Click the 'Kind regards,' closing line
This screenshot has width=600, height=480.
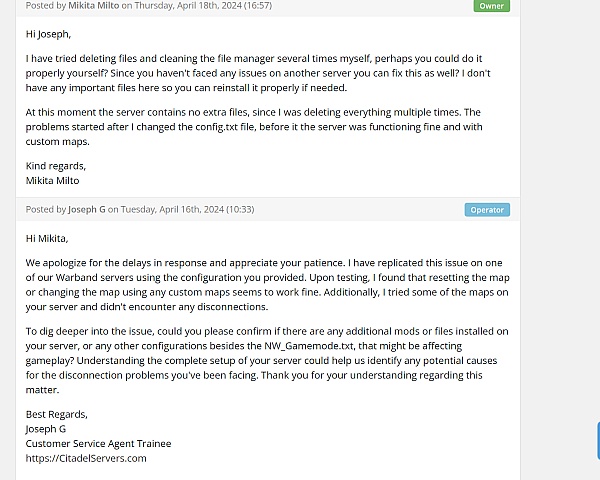pyautogui.click(x=56, y=166)
